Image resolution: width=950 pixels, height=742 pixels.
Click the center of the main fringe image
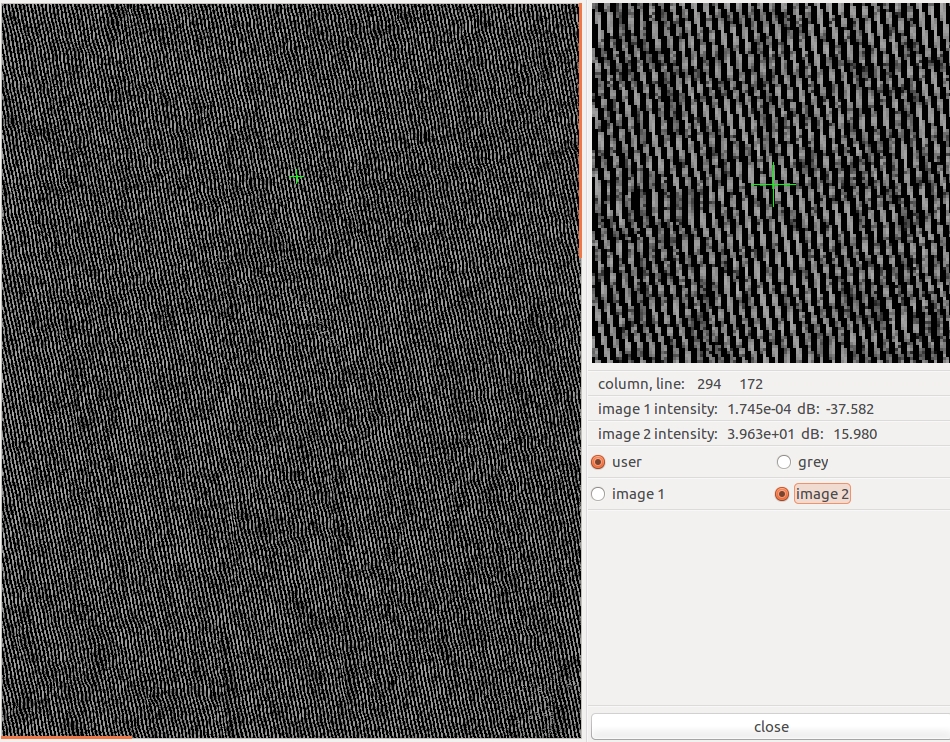point(290,371)
